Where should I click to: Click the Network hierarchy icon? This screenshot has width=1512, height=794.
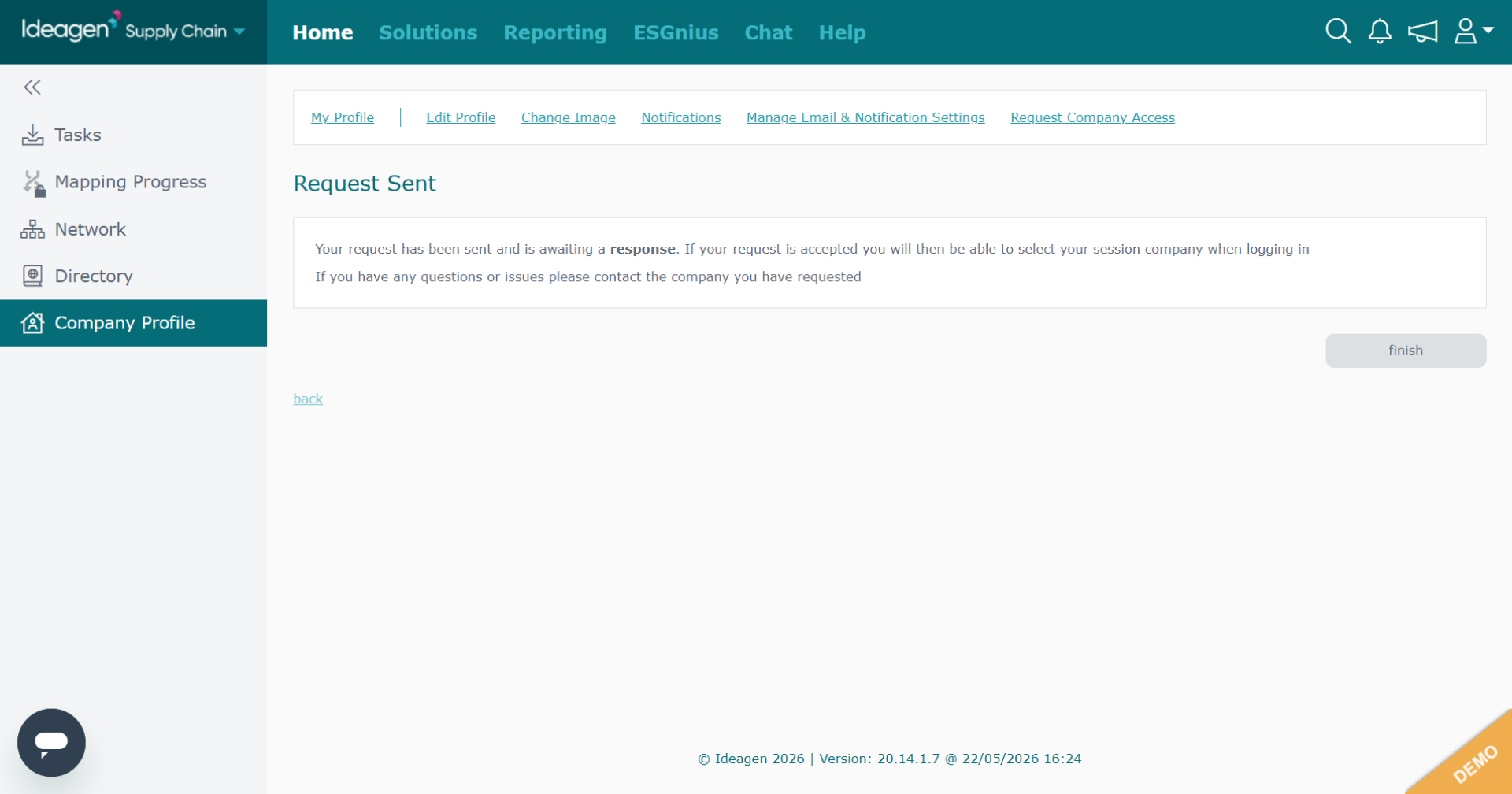pyautogui.click(x=32, y=229)
